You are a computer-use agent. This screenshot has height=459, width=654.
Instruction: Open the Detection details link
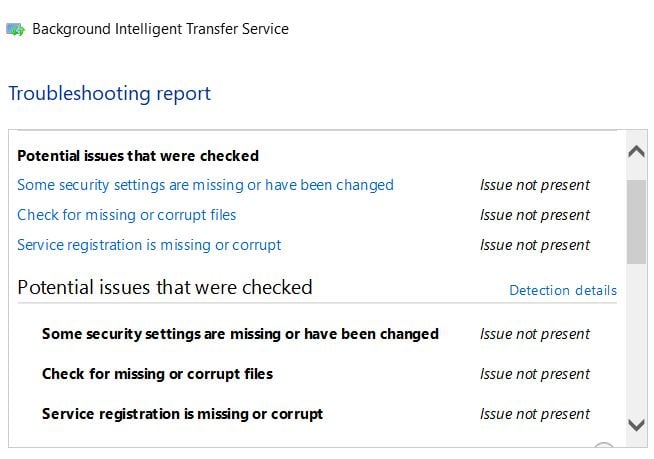tap(563, 290)
